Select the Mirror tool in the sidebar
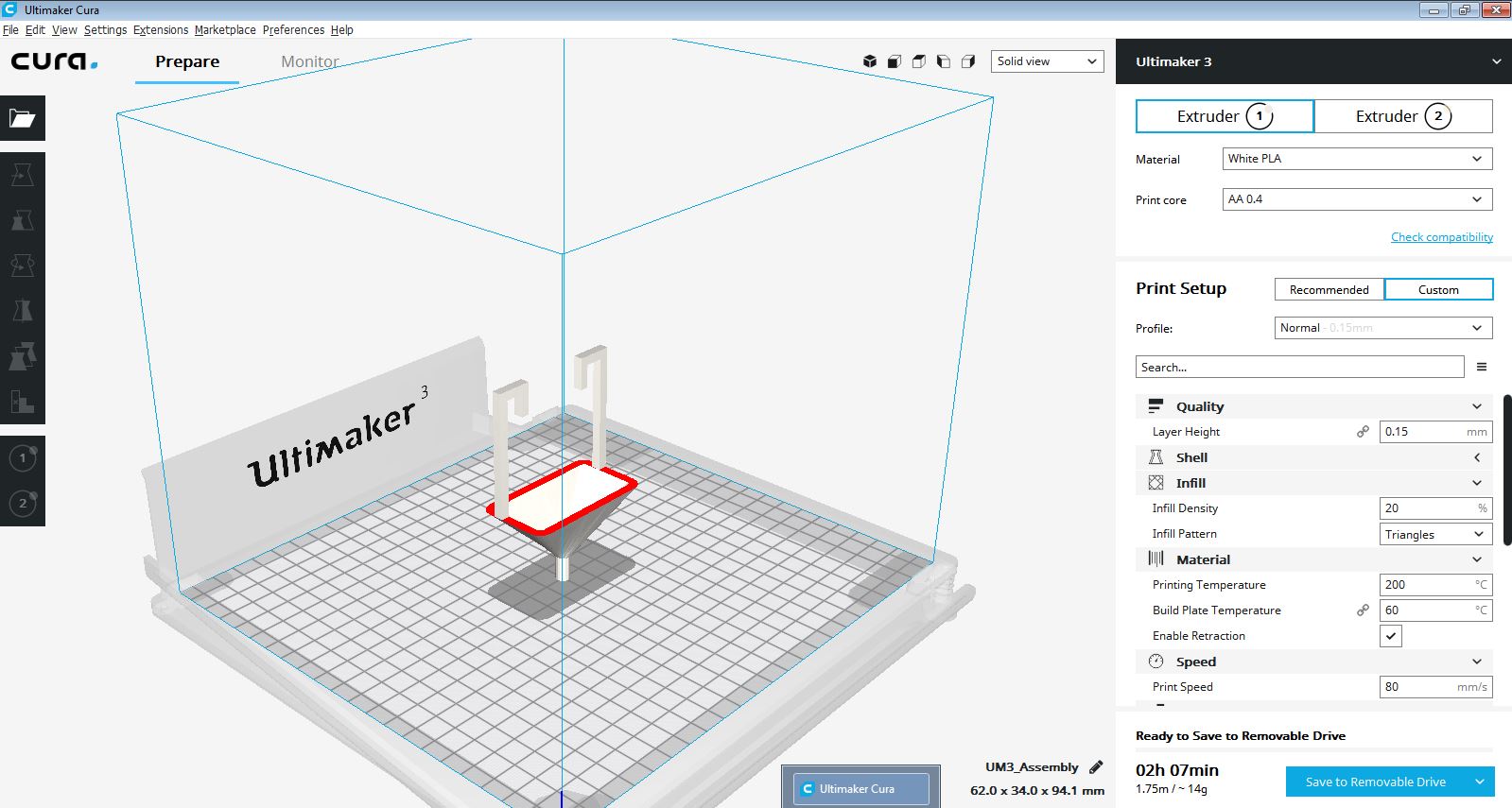Screen dimensions: 1512x808 tap(23, 311)
